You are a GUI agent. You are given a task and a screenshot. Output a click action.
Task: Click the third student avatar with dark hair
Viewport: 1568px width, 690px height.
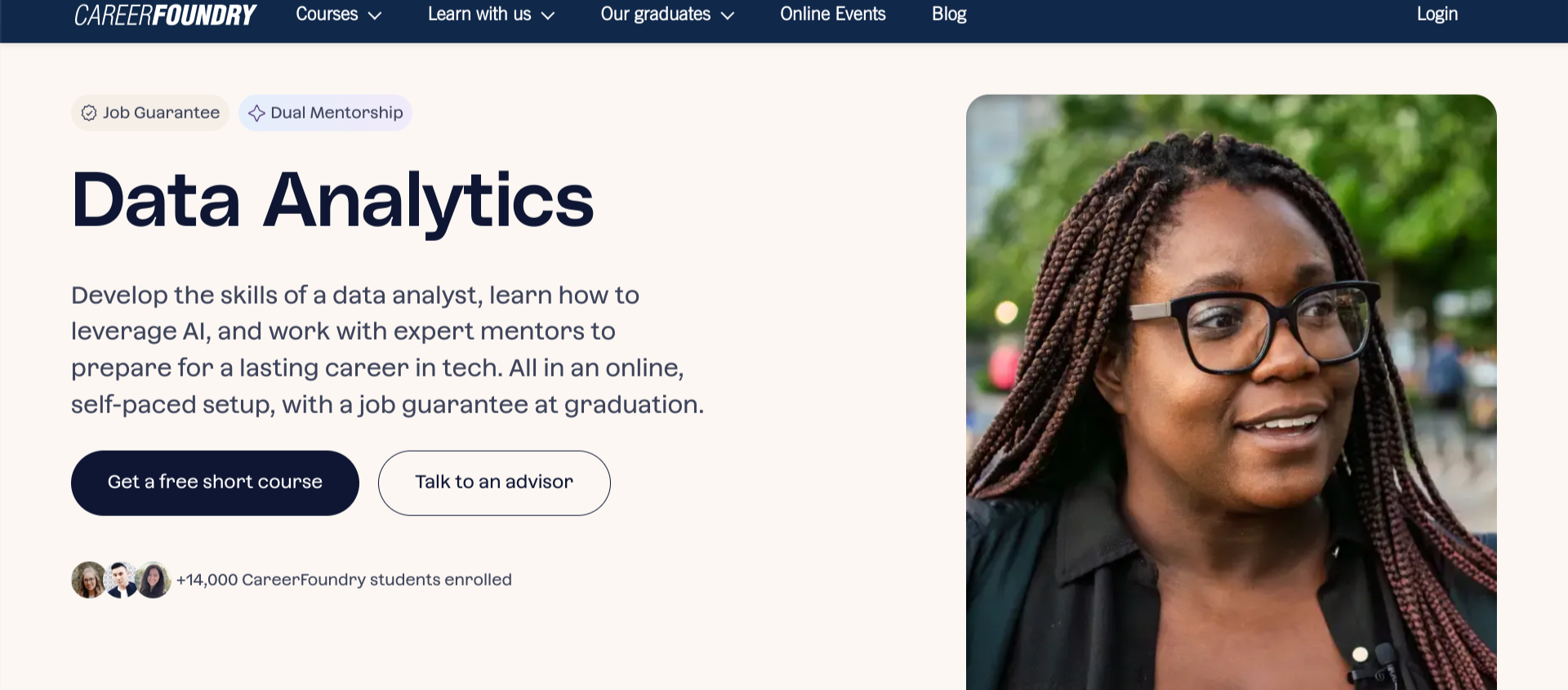[x=154, y=580]
